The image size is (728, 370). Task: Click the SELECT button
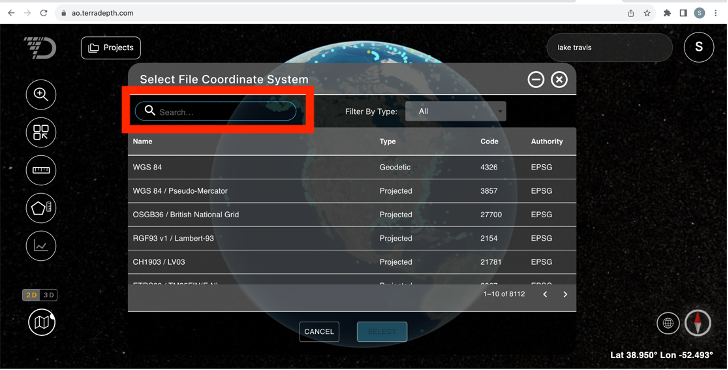(382, 331)
